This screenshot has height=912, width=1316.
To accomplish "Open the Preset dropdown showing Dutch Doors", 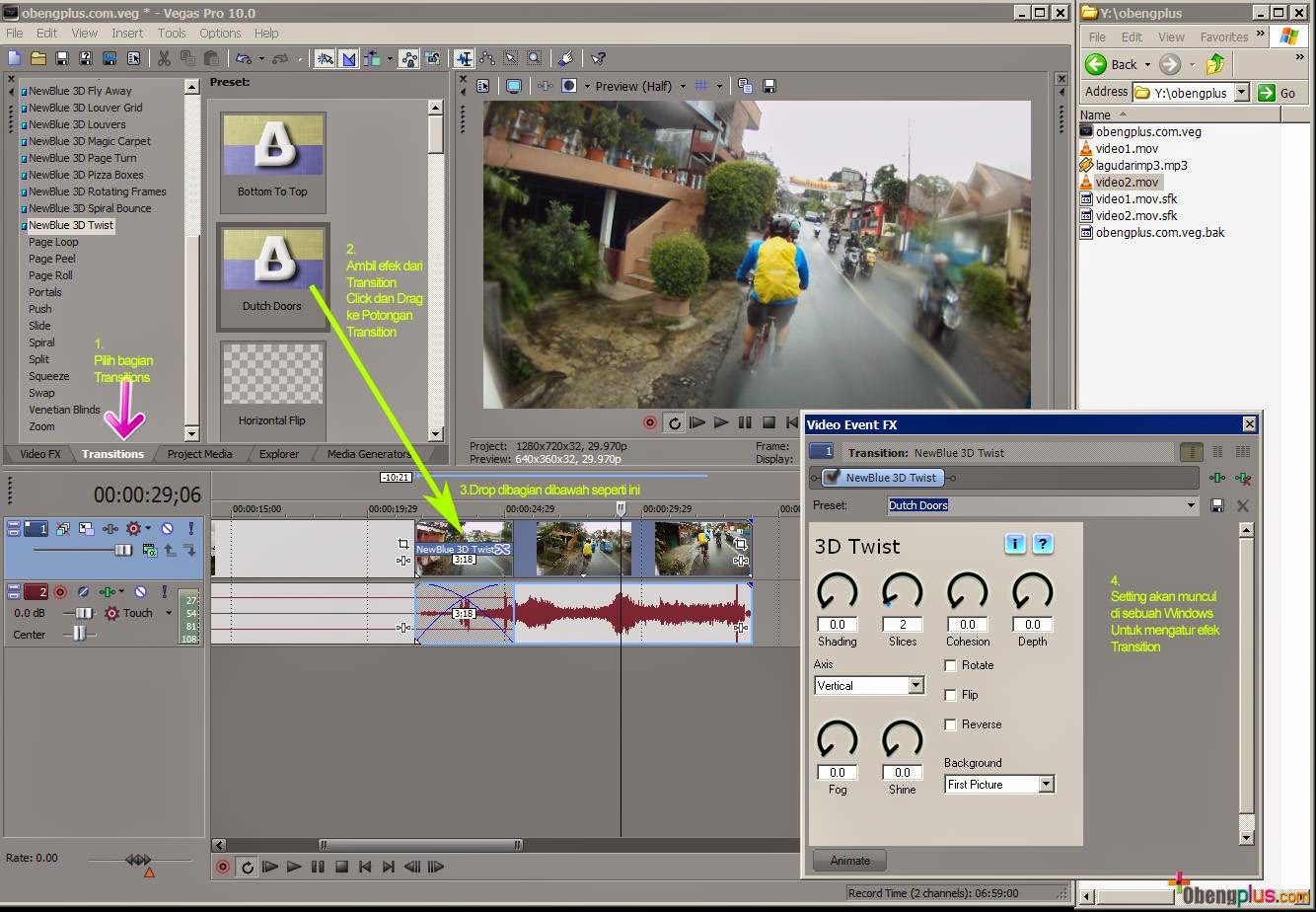I will (x=1192, y=505).
